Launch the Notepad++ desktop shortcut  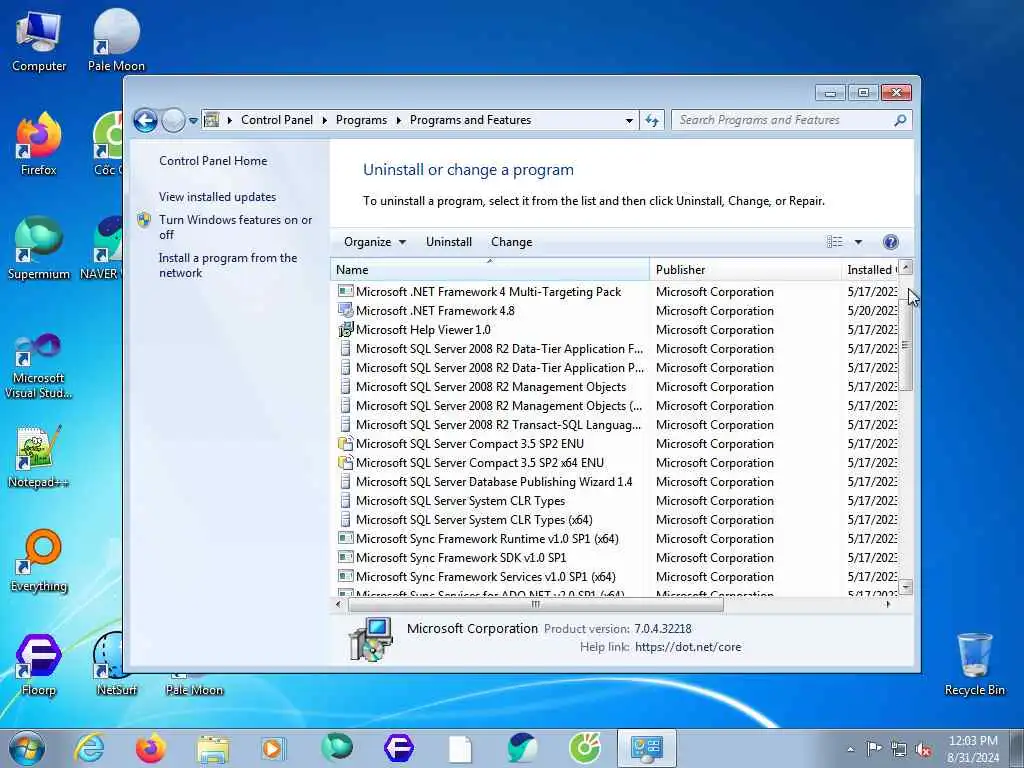(x=39, y=457)
